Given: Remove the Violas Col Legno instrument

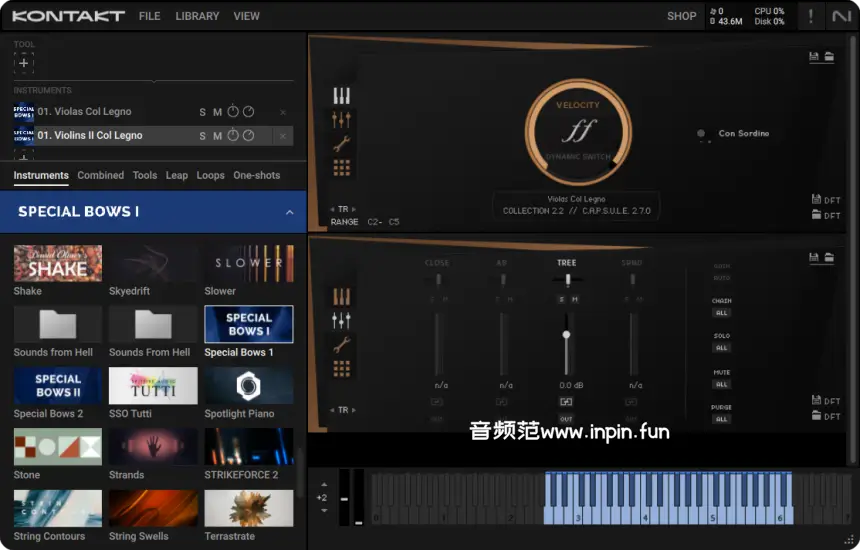Looking at the screenshot, I should pyautogui.click(x=283, y=112).
